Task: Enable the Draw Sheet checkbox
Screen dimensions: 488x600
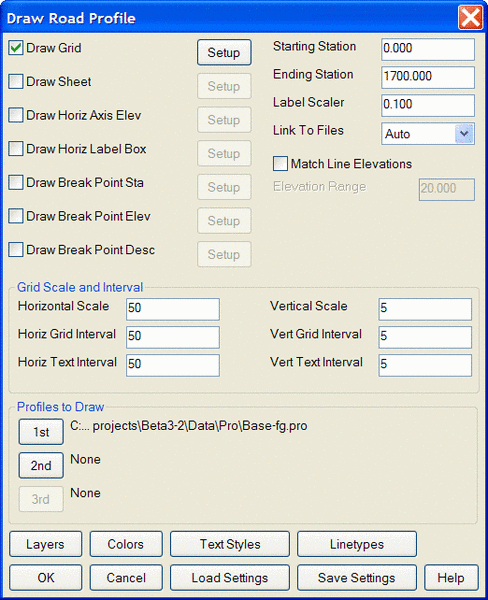Action: (x=16, y=82)
